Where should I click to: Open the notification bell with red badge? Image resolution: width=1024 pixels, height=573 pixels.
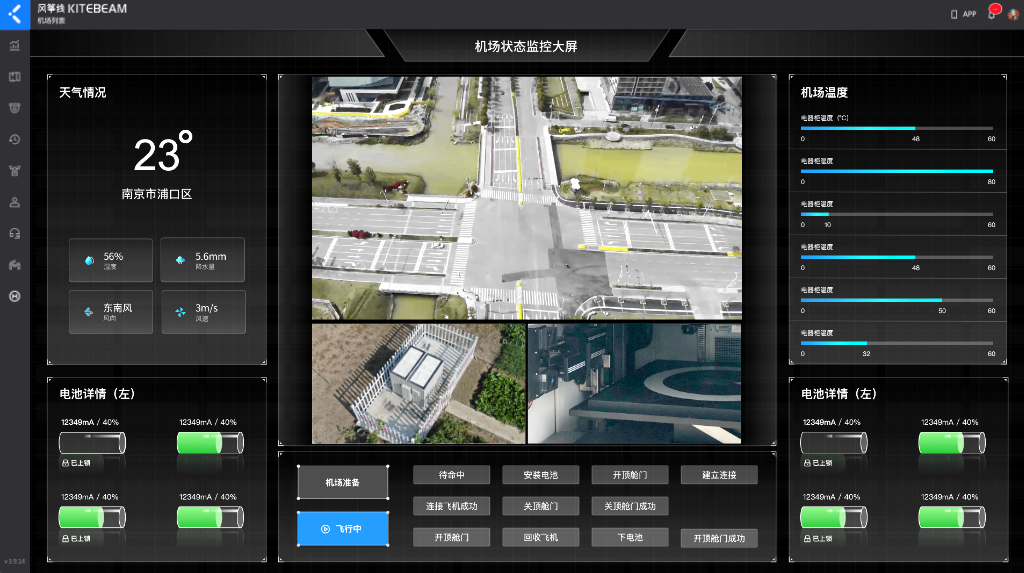992,14
